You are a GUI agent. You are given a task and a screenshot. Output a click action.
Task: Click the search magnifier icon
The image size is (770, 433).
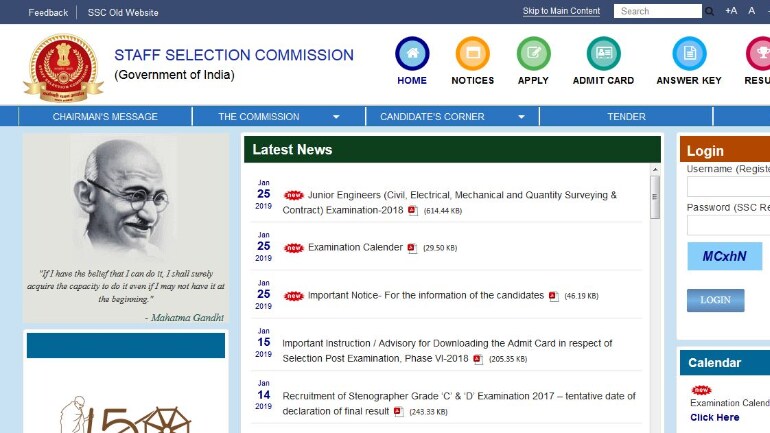709,12
